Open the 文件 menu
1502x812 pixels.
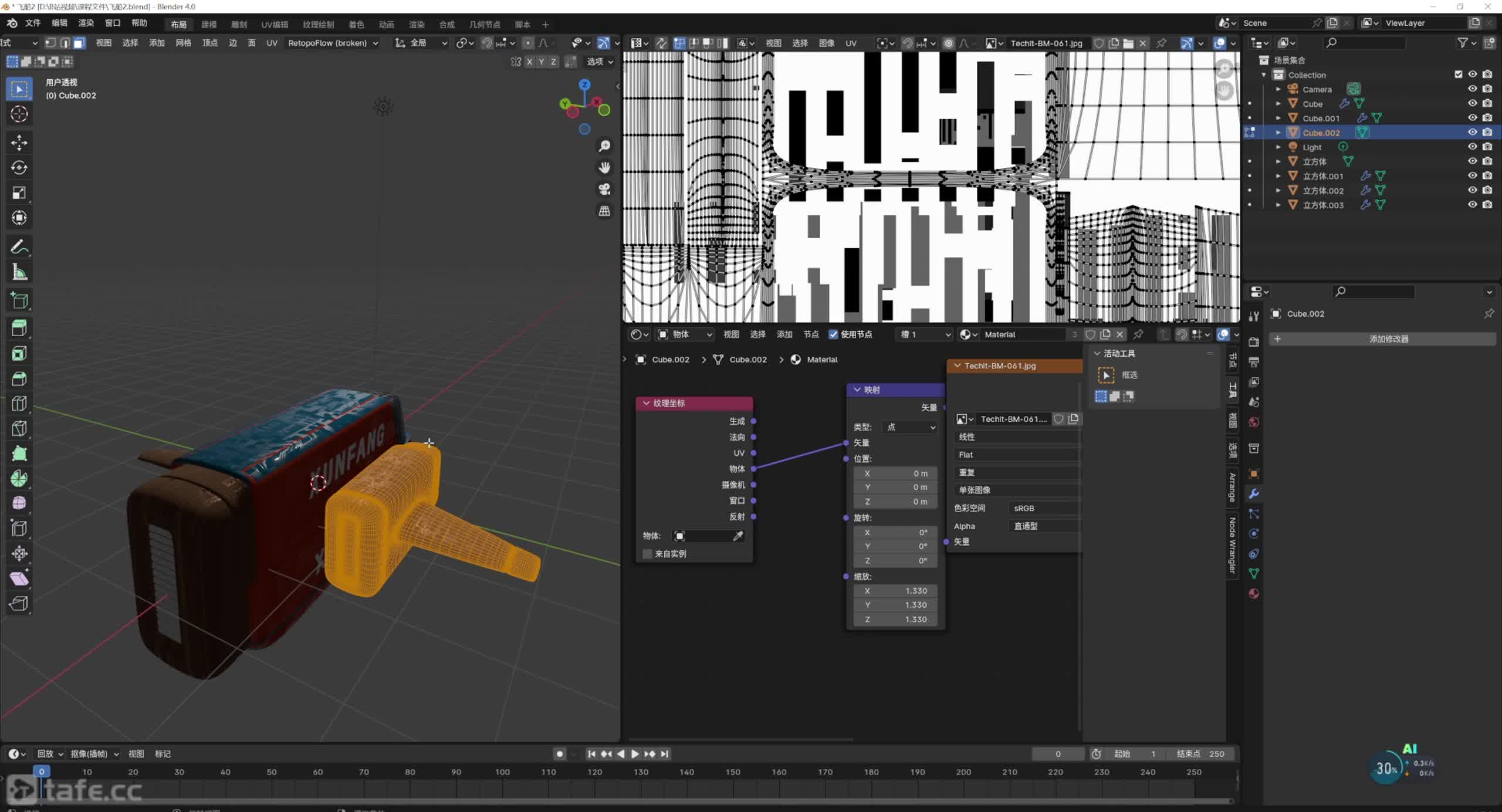tap(33, 23)
